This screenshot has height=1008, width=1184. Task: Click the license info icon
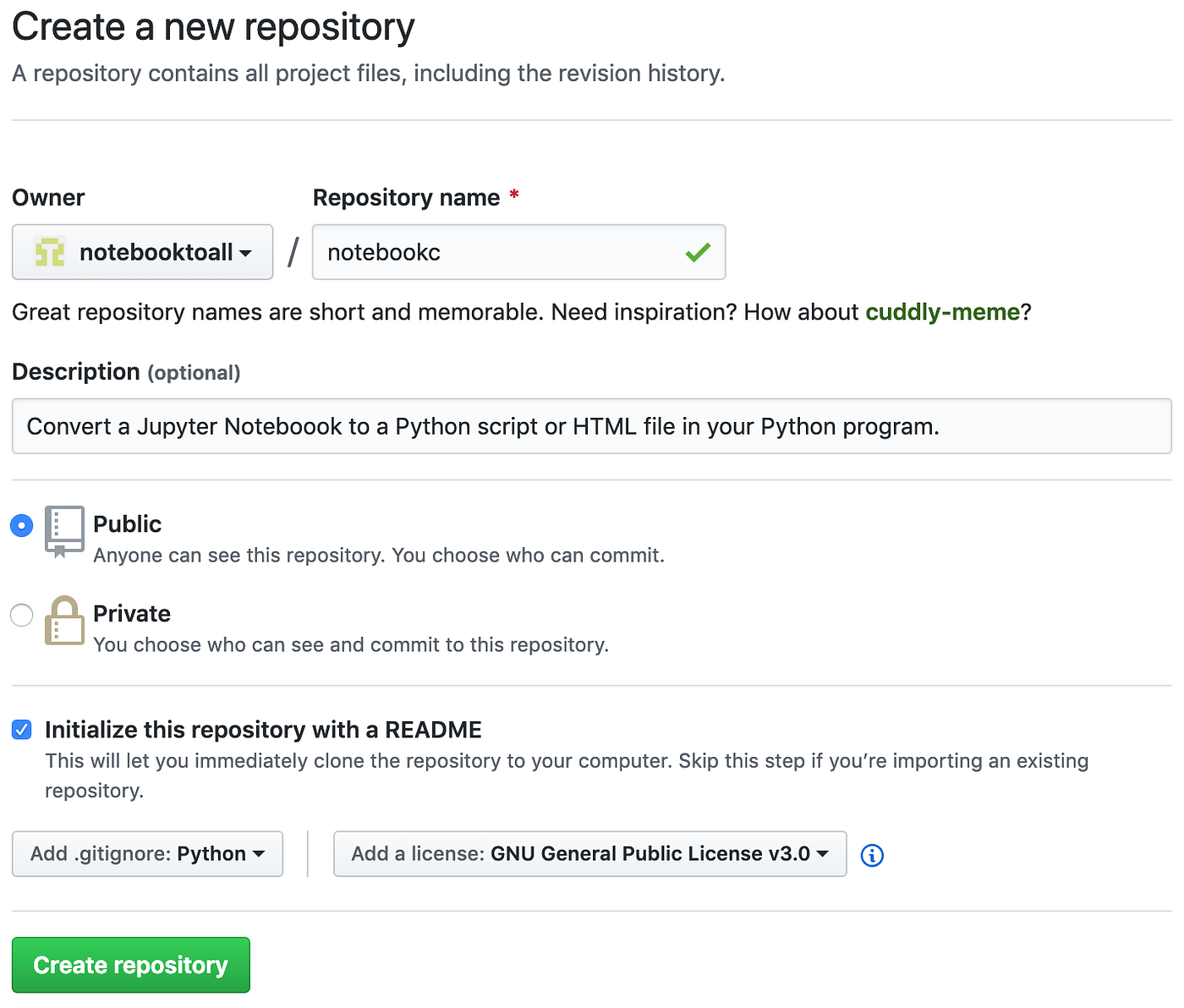point(872,856)
